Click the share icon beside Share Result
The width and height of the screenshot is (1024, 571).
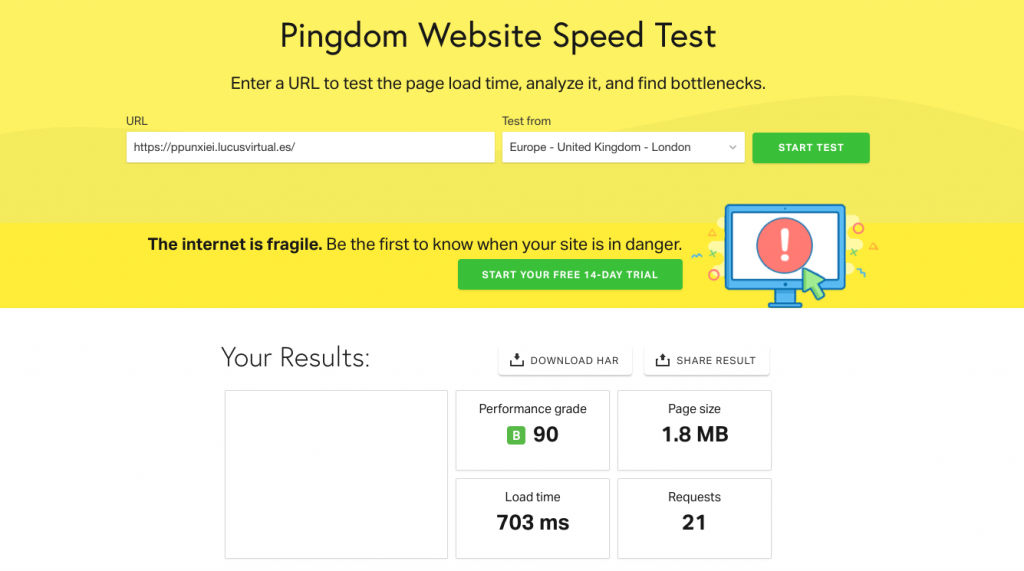[x=662, y=361]
